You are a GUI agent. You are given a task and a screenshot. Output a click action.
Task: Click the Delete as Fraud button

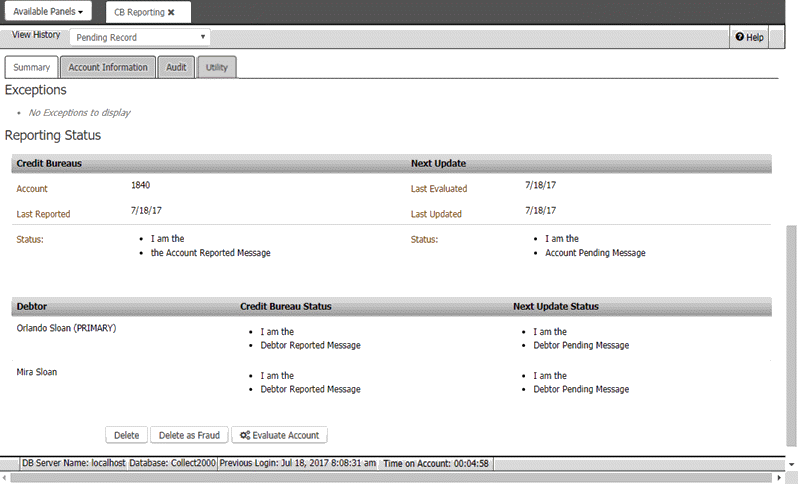coord(188,435)
